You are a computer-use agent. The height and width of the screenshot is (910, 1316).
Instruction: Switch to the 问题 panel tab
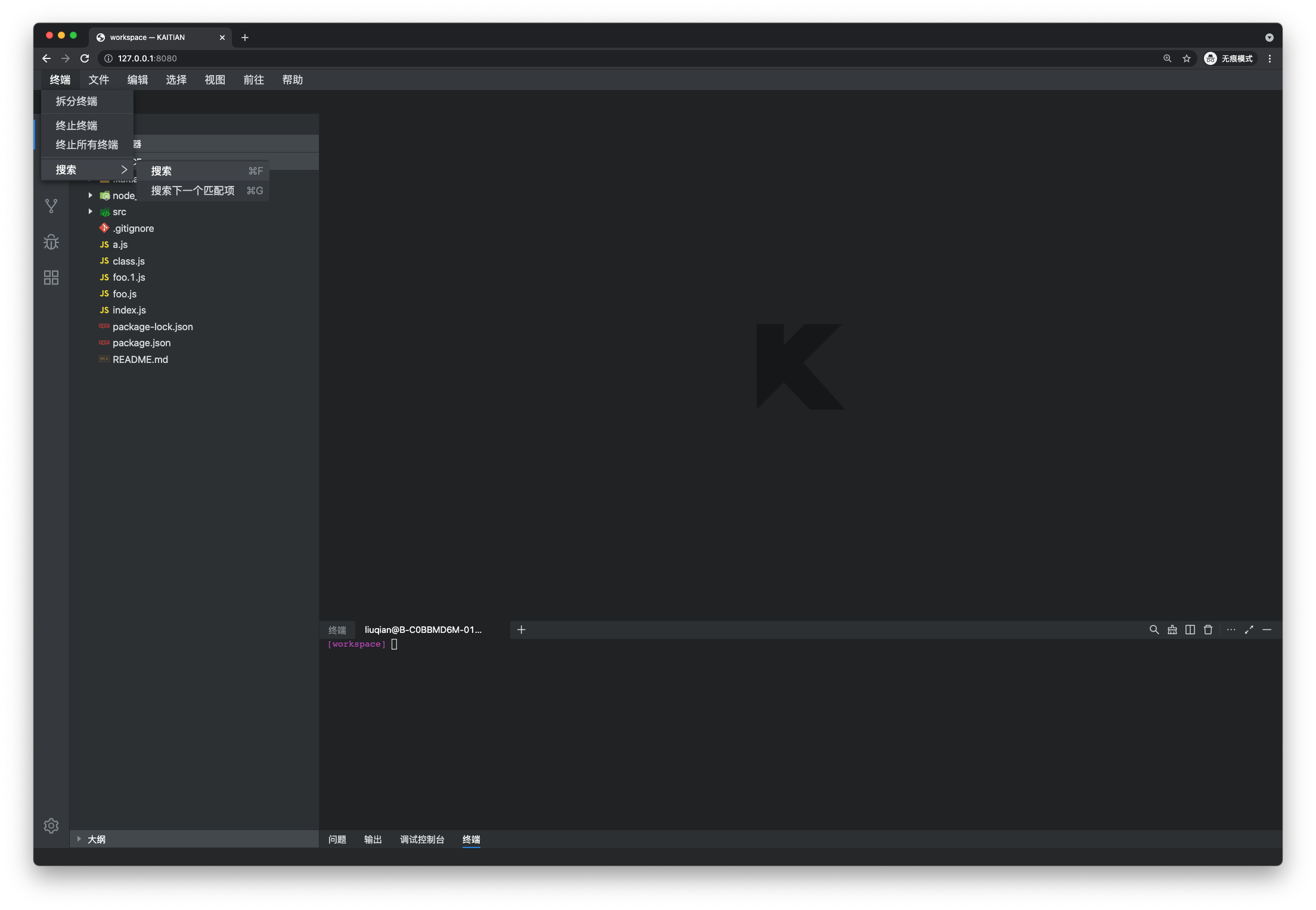[x=337, y=839]
